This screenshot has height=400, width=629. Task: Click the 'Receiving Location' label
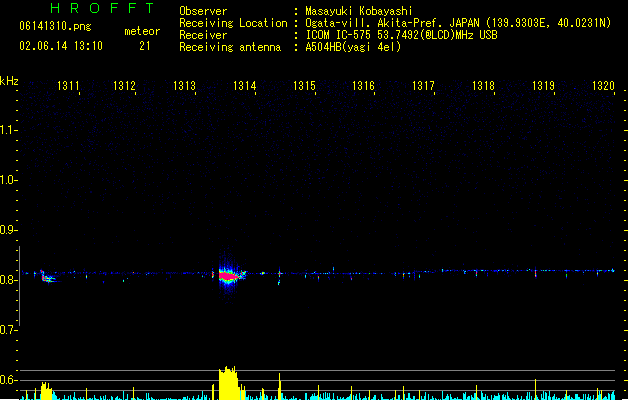point(233,23)
